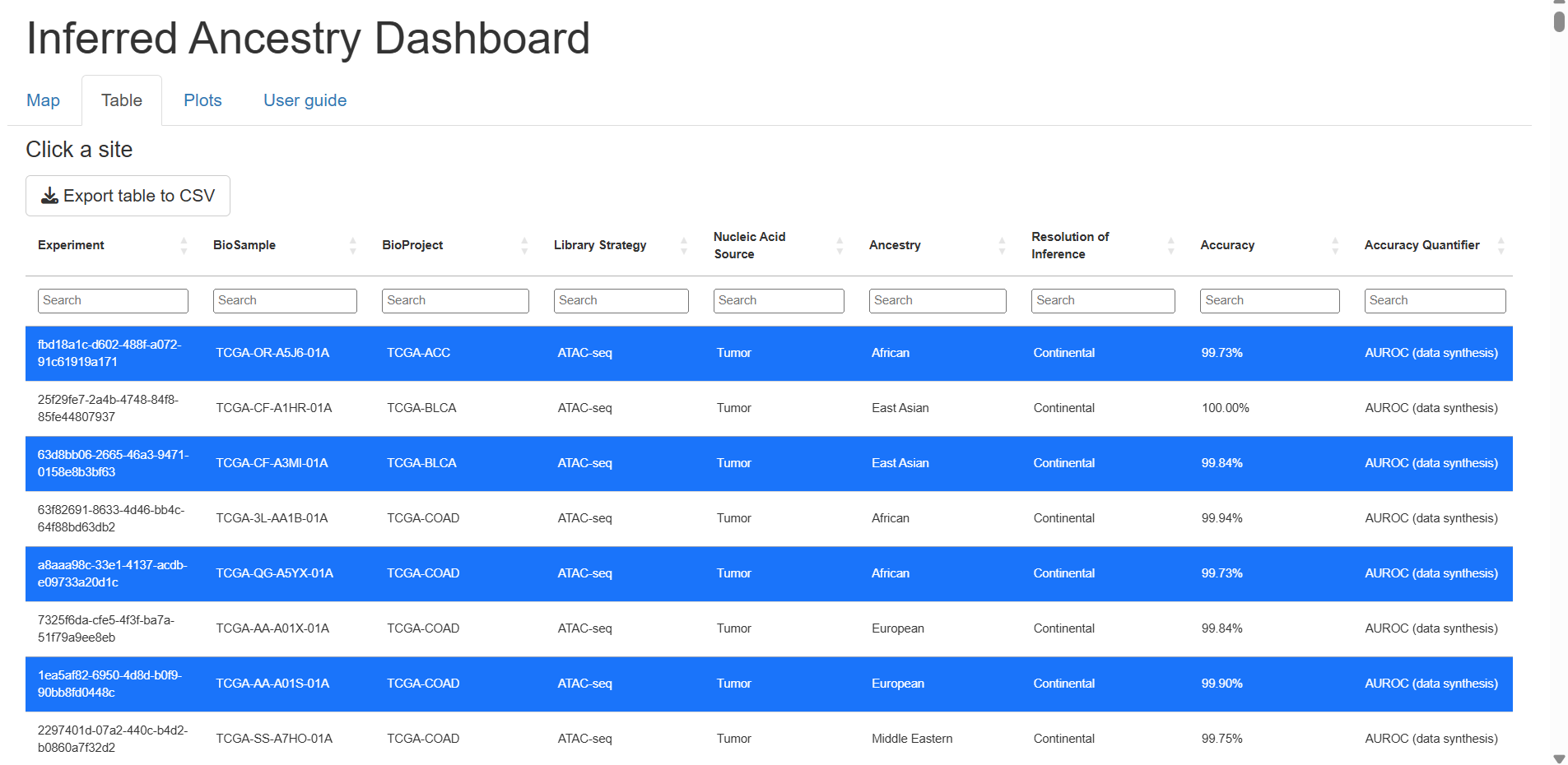The image size is (1568, 765).
Task: Click BioSample TCGA-AA-A01S-01A
Action: [x=272, y=684]
